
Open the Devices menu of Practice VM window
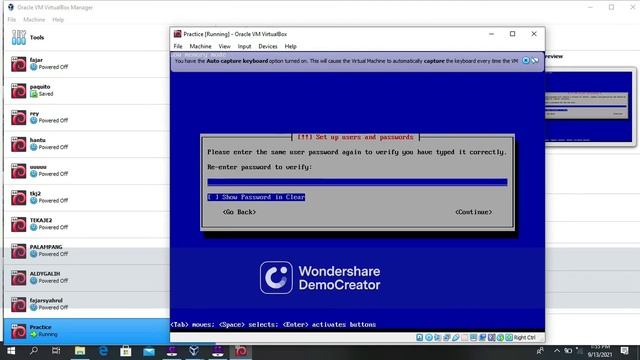[x=268, y=47]
